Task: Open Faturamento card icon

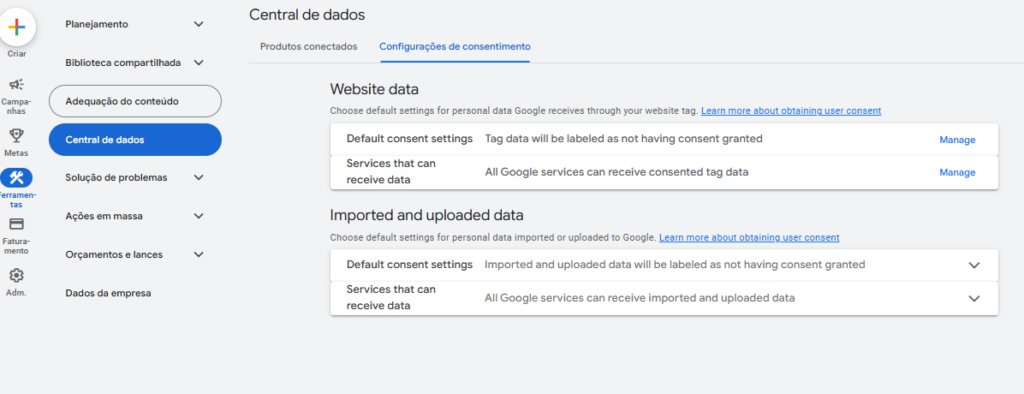Action: (16, 224)
